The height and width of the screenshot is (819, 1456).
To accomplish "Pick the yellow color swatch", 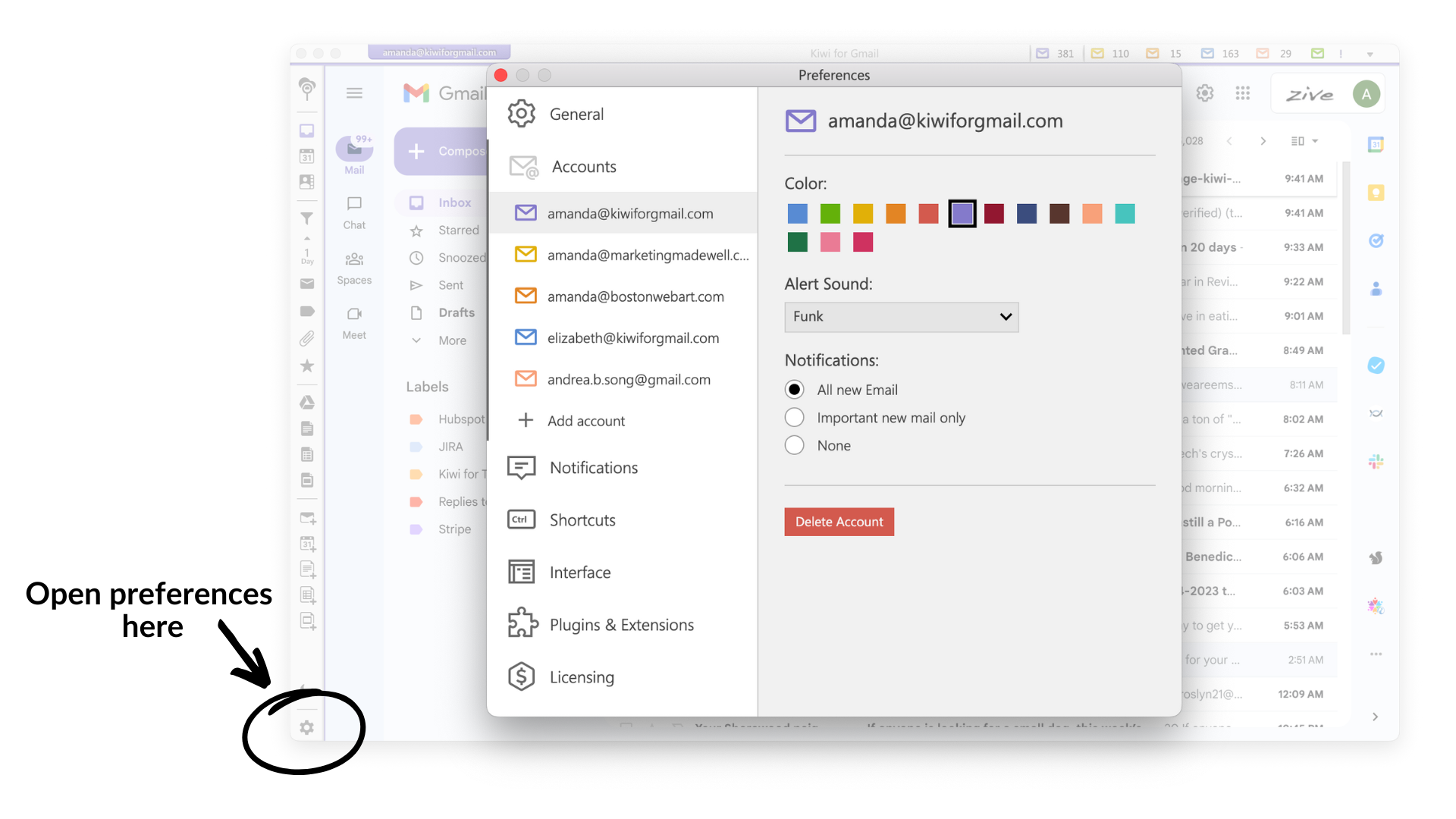I will [x=863, y=214].
